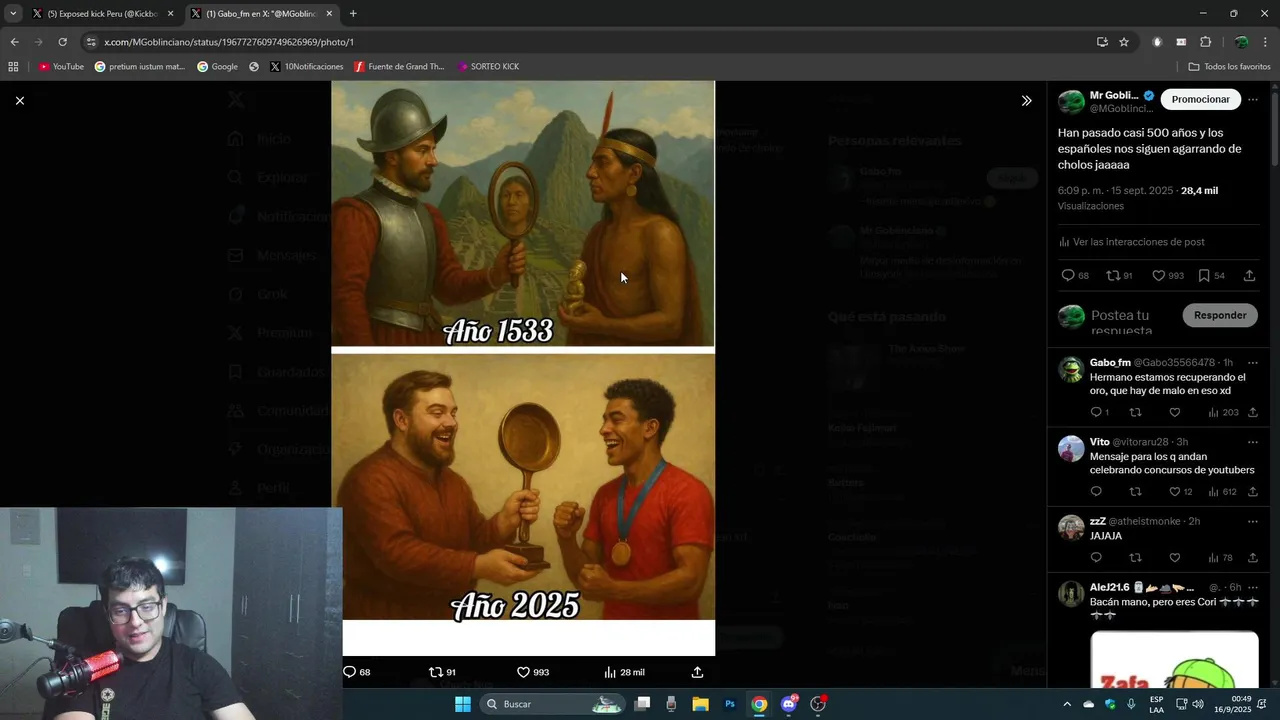Close the photo viewer with the X icon
Viewport: 1280px width, 720px height.
pos(19,100)
